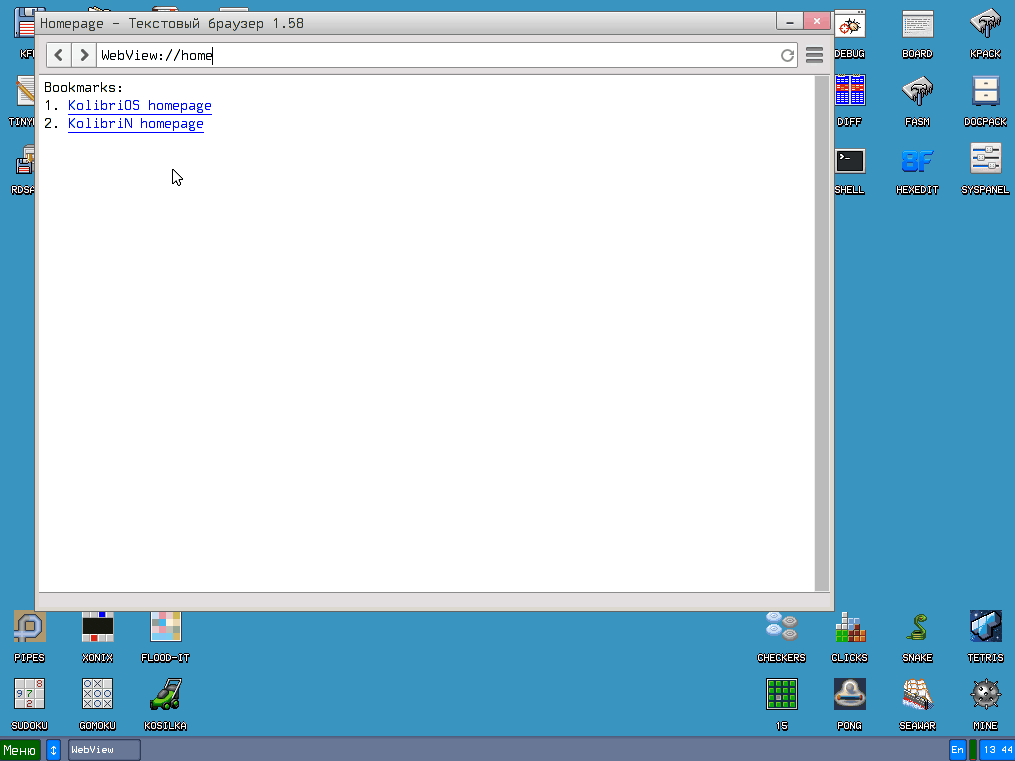Select the WebView task in taskbar

(x=103, y=749)
